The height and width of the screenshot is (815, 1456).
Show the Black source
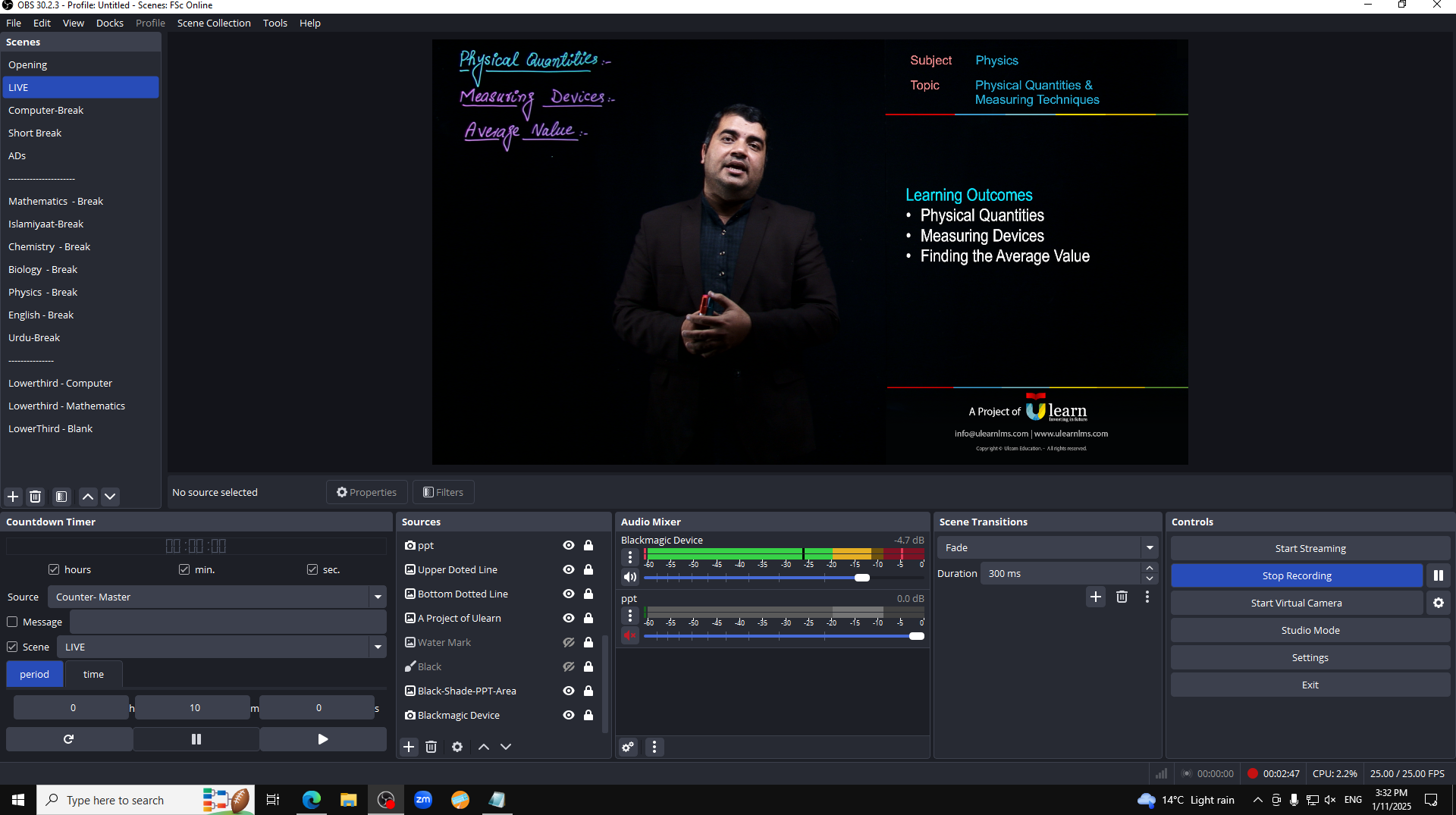click(x=568, y=666)
